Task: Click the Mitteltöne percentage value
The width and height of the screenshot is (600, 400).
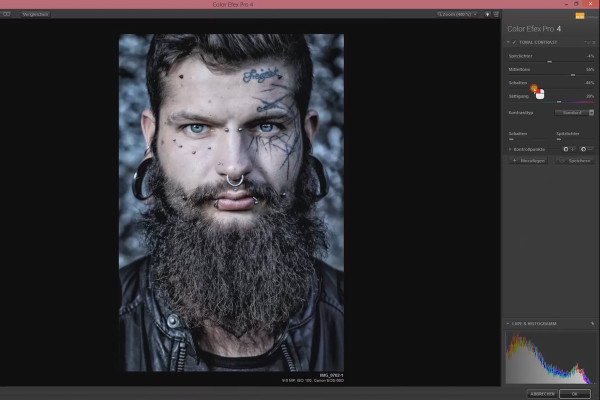Action: click(590, 69)
